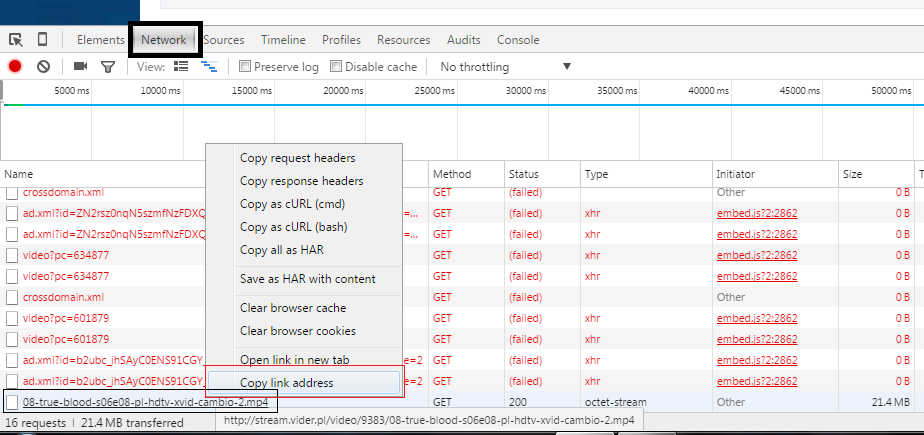Select the first ad.xml?id=ZN2rsz0nqN5 request
Screen dimensions: 924x435
coord(114,213)
